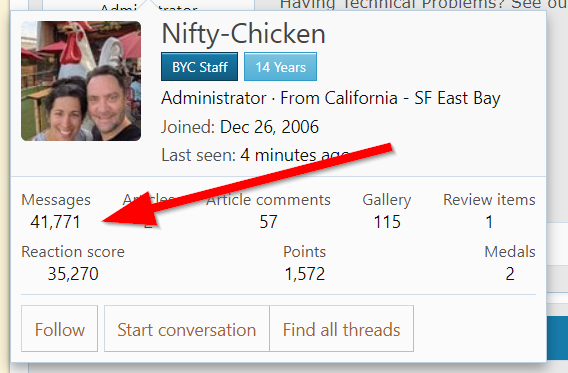
Task: View the Article comments count 57
Action: 268,222
